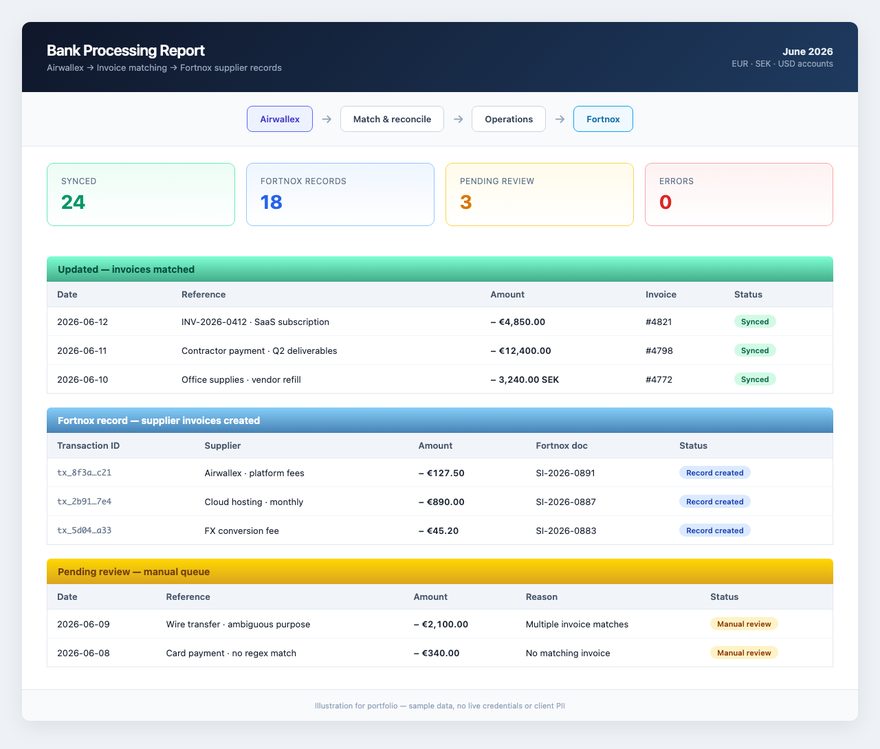This screenshot has height=749, width=880.
Task: Click Record created badge for SI-2026-0891
Action: pos(714,473)
